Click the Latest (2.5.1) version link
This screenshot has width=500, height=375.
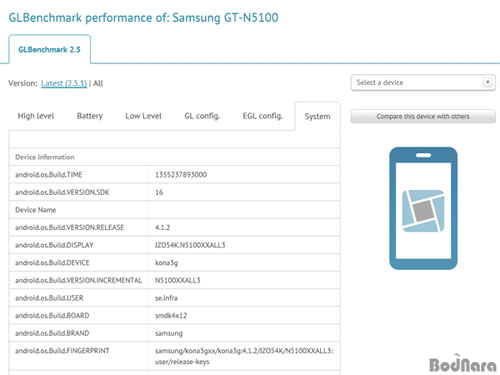click(x=64, y=83)
